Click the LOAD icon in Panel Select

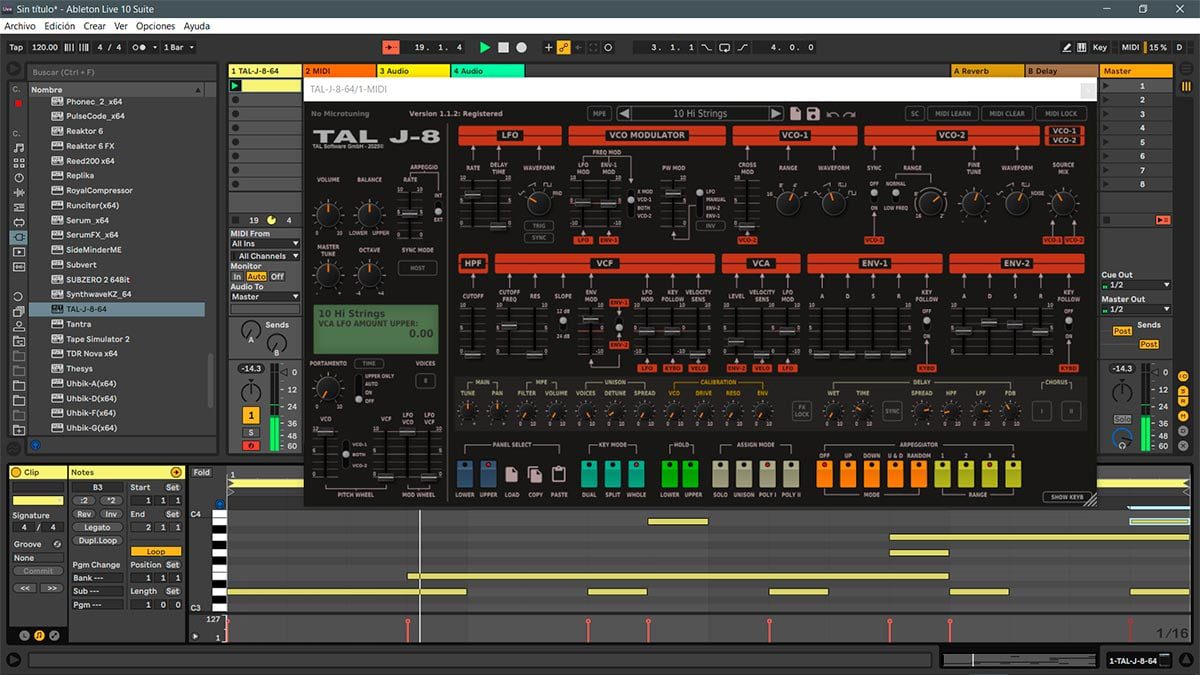512,473
